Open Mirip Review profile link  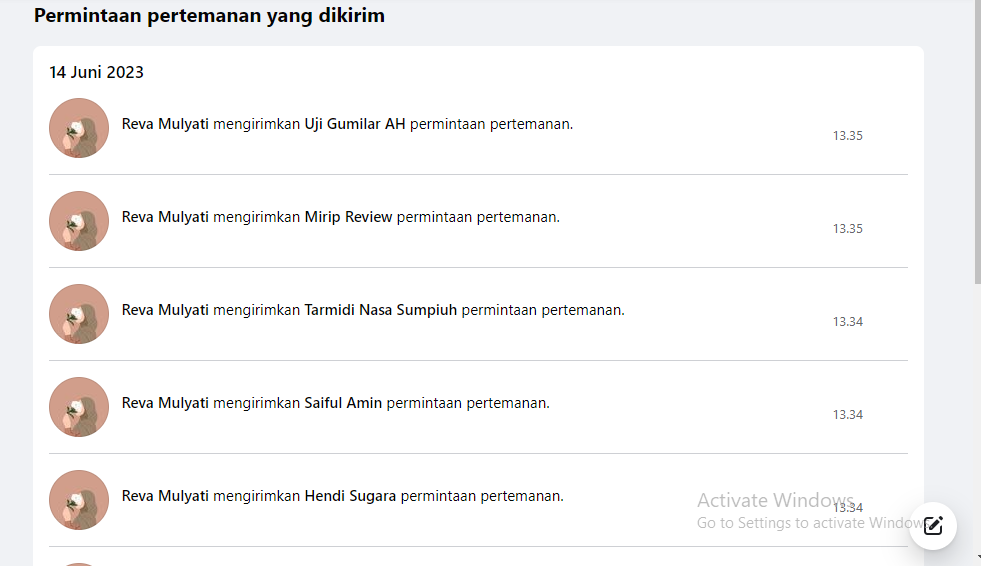348,217
